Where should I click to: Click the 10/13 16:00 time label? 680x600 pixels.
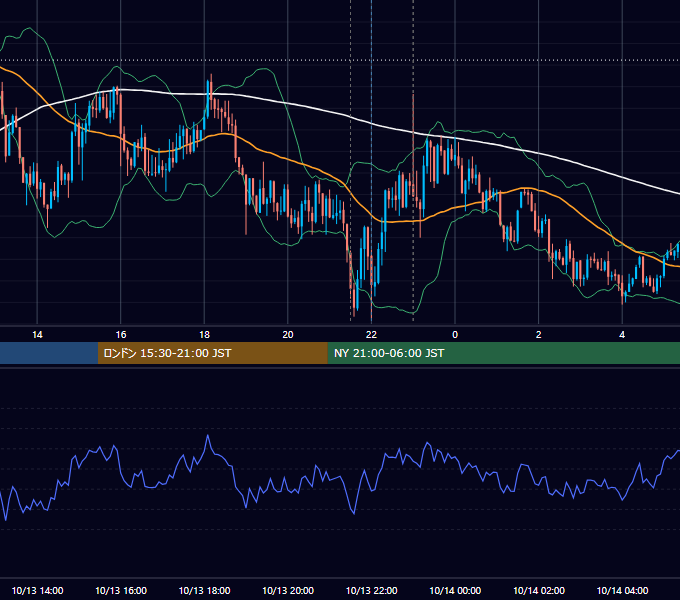point(121,590)
